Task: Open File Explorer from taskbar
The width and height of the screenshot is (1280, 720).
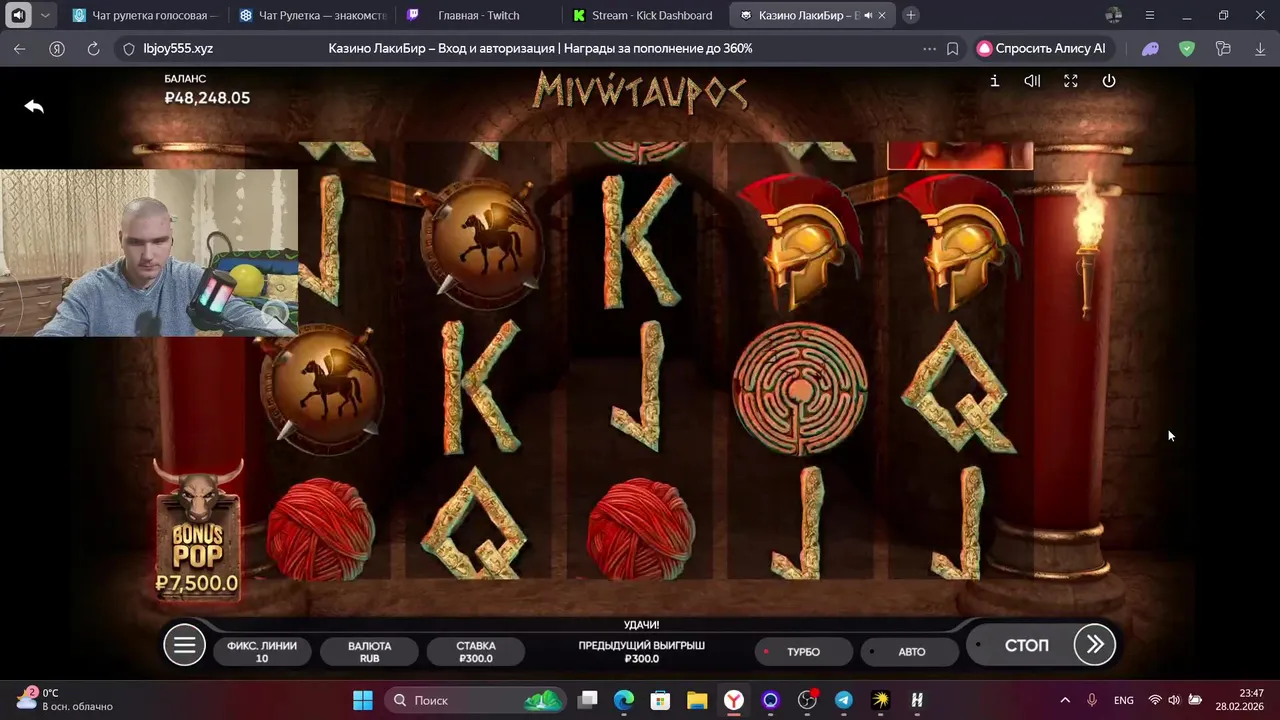Action: [697, 700]
